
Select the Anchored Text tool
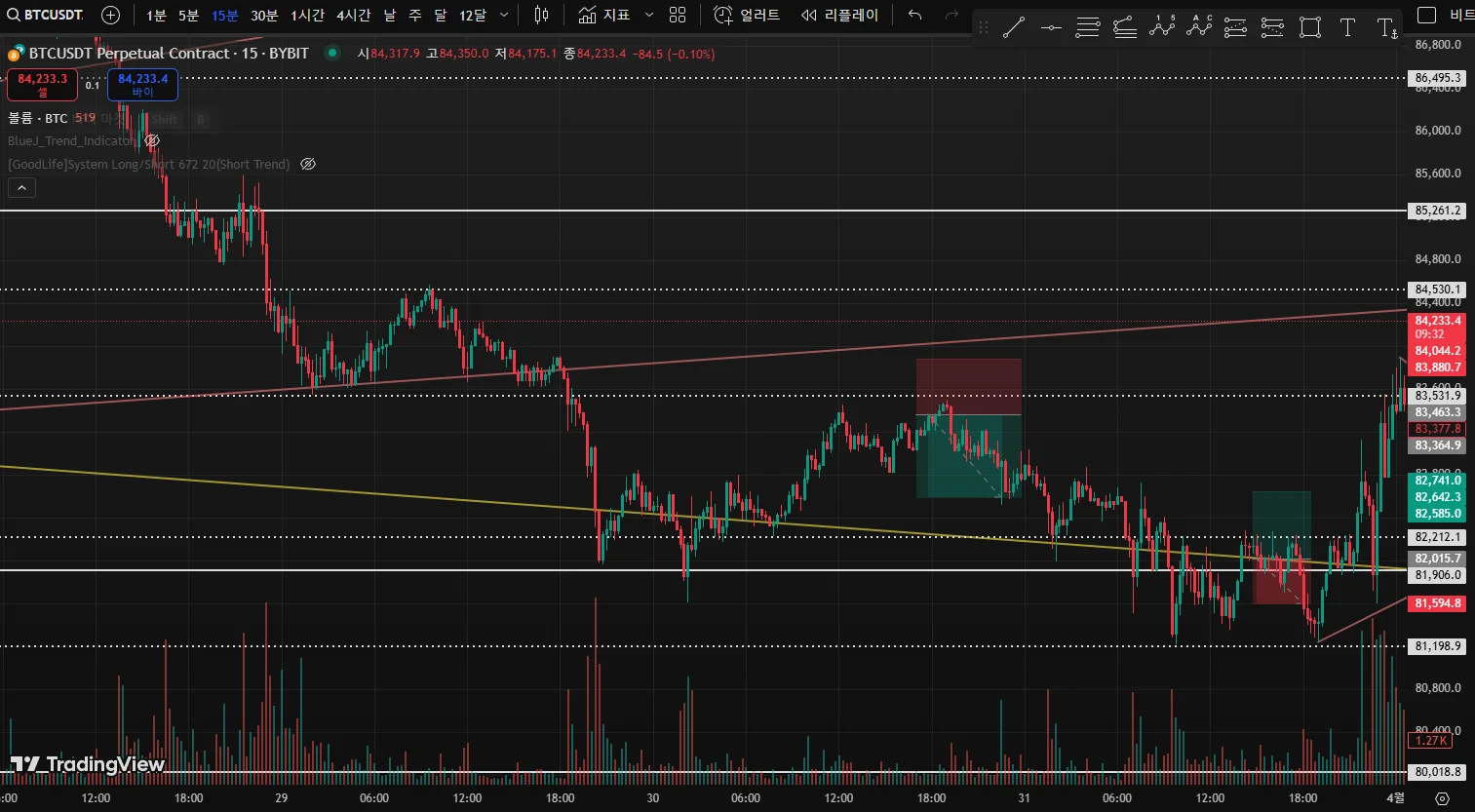click(1386, 28)
